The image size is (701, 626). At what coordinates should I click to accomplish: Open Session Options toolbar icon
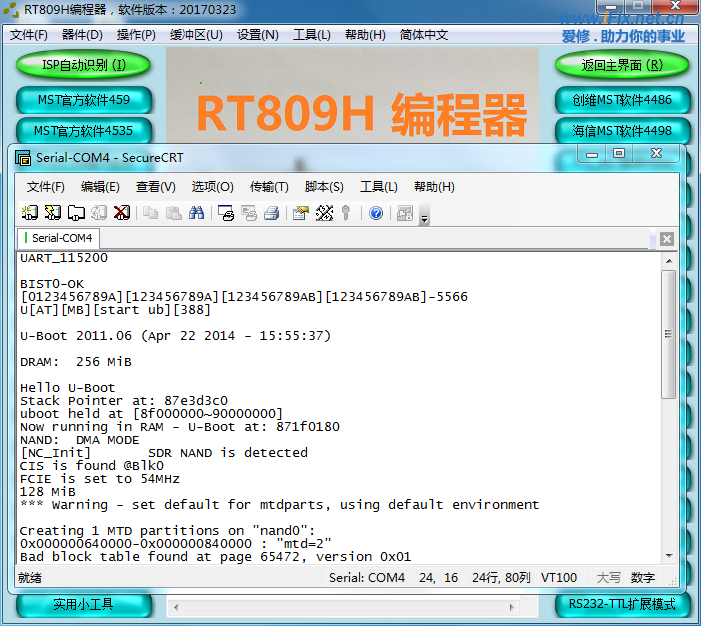[x=301, y=213]
